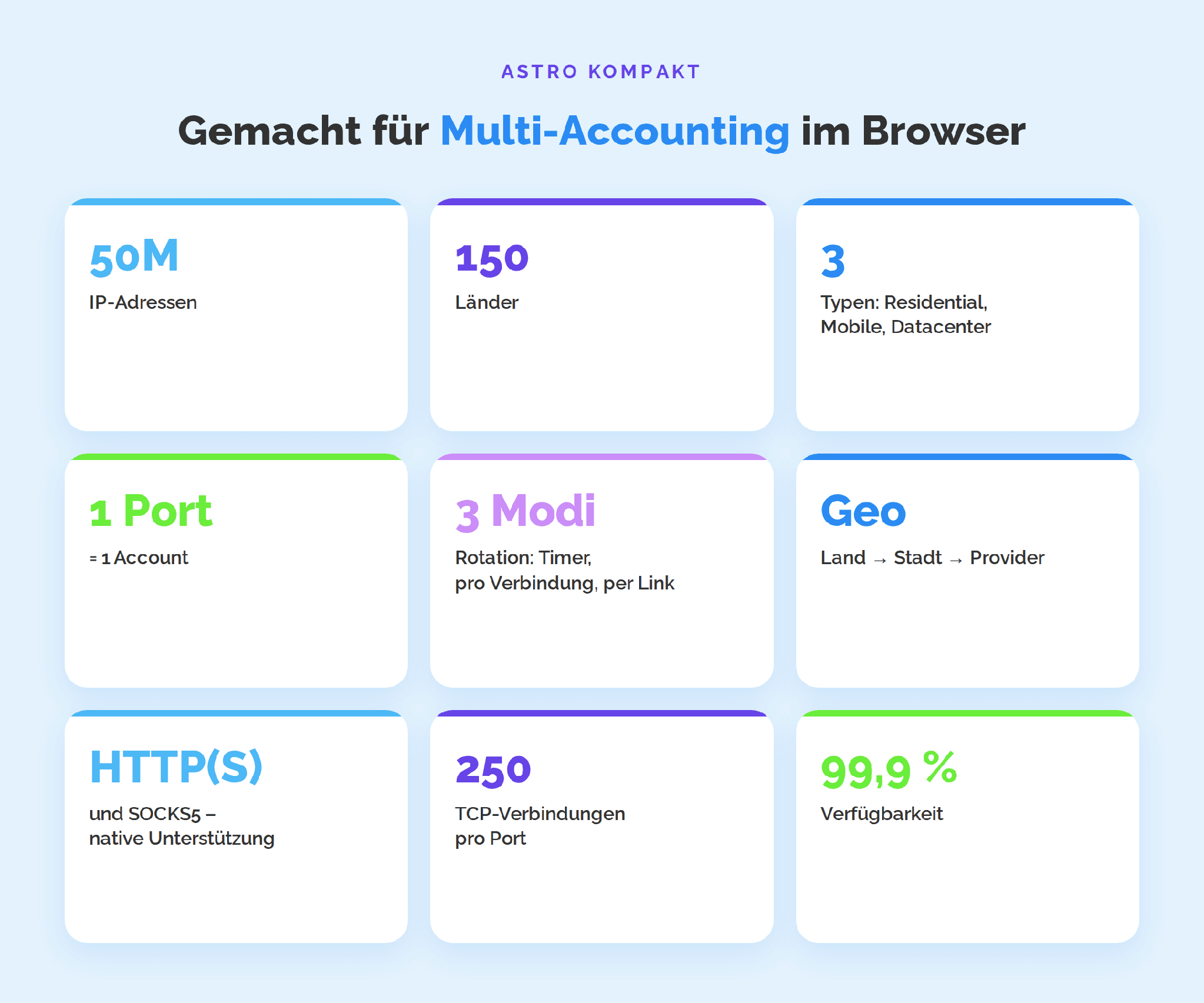Click the 3 Modi rotation heading
This screenshot has width=1204, height=1003.
coord(525,511)
